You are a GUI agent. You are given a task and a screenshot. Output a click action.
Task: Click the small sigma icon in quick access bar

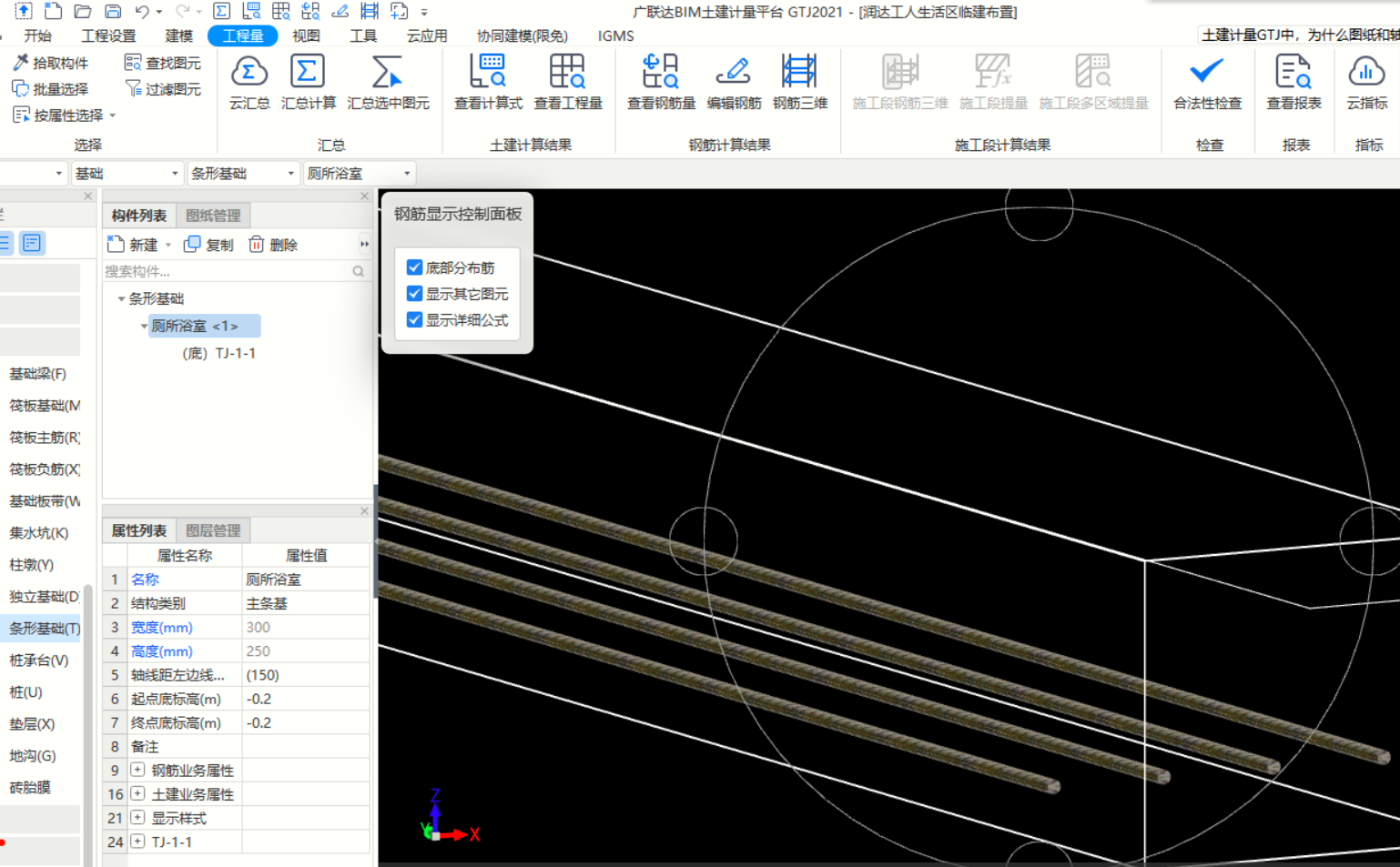(x=221, y=11)
